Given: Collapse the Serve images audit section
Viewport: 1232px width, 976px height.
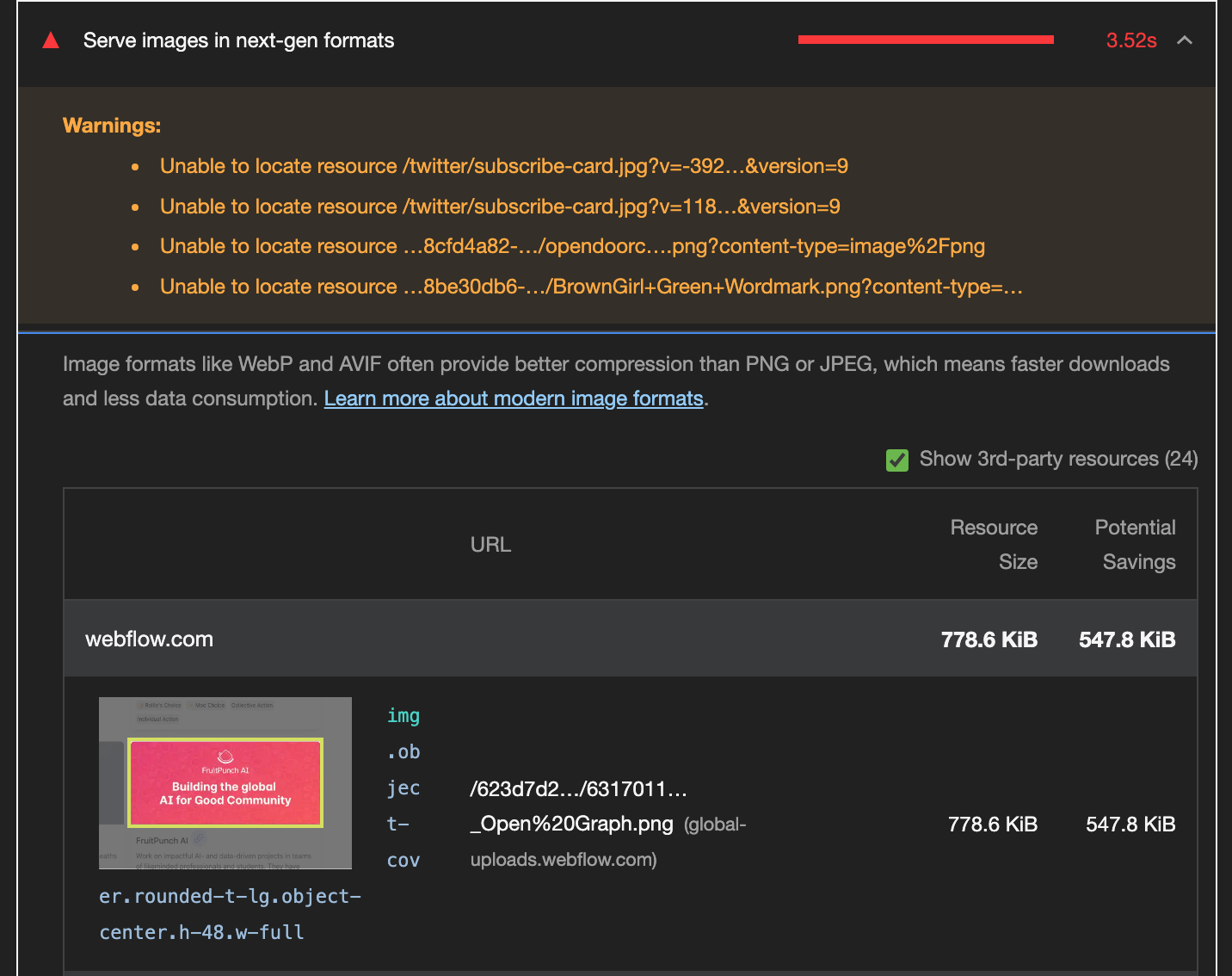Looking at the screenshot, I should [1186, 40].
